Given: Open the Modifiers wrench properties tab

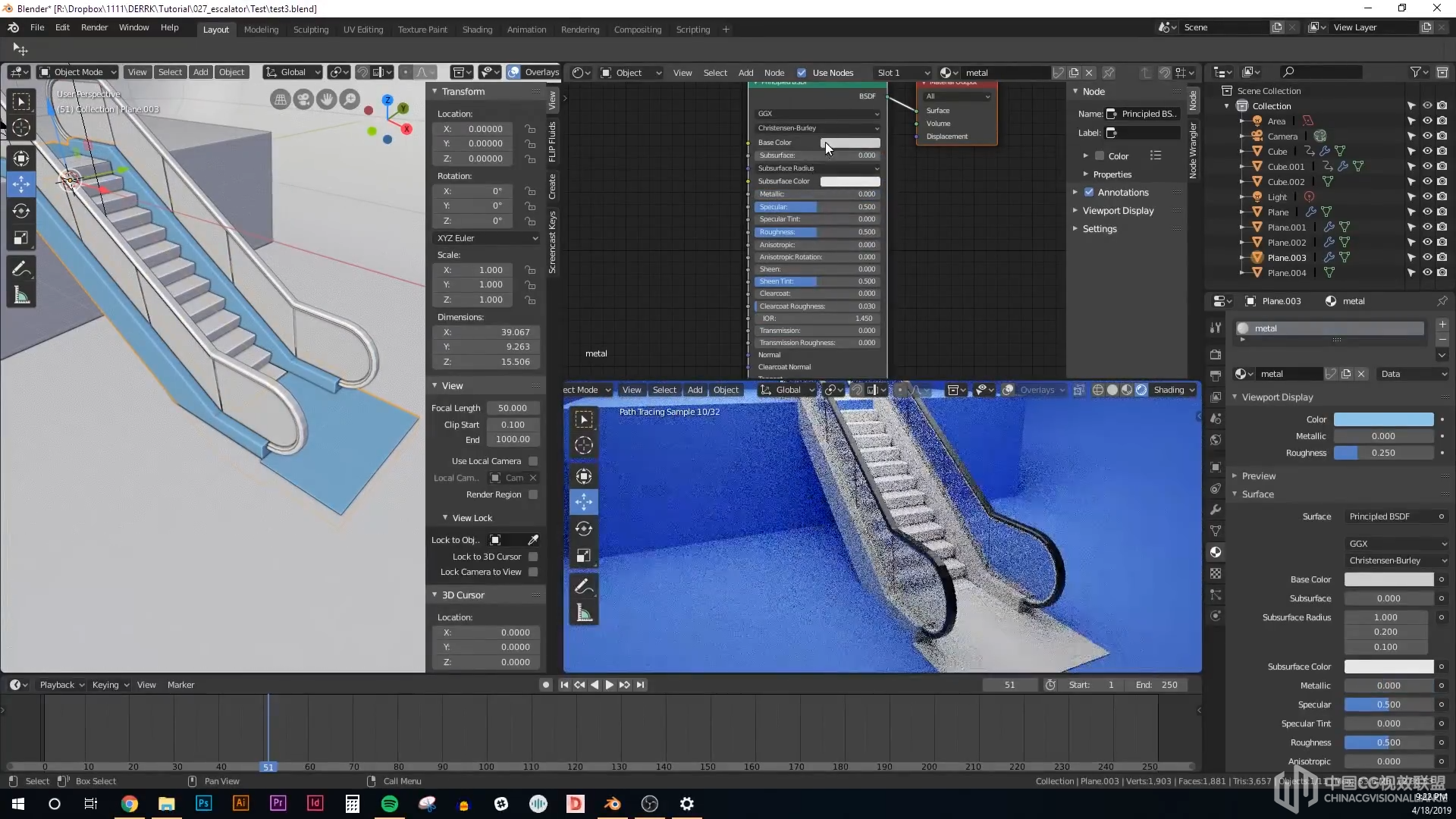Looking at the screenshot, I should click(x=1216, y=510).
